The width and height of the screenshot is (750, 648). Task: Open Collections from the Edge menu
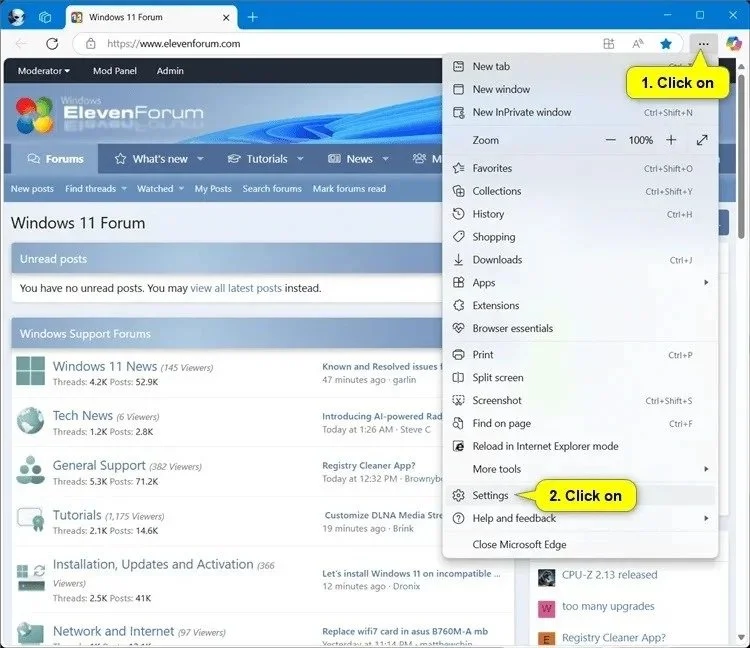coord(580,191)
